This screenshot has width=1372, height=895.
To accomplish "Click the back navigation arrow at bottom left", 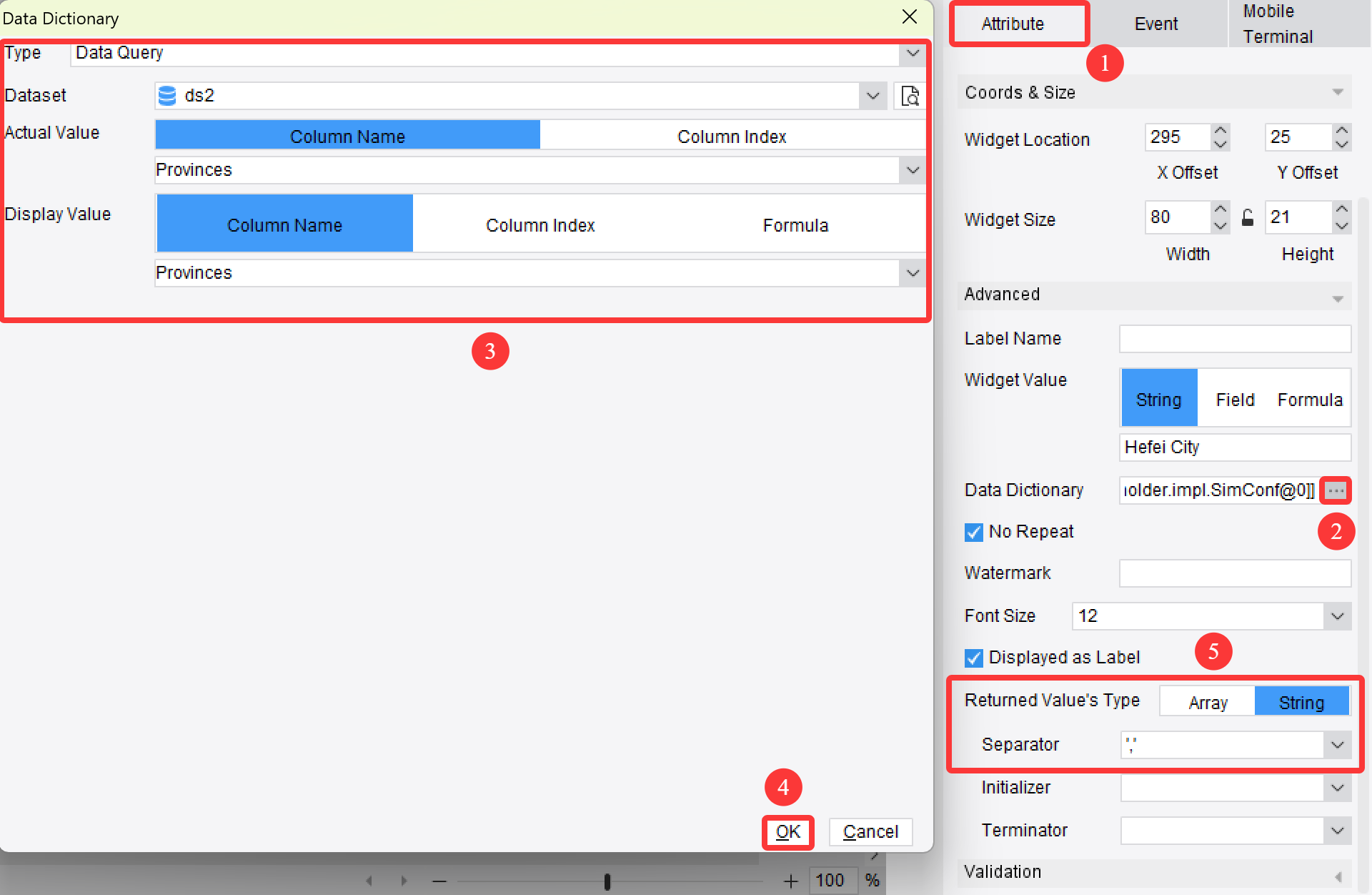I will click(369, 881).
